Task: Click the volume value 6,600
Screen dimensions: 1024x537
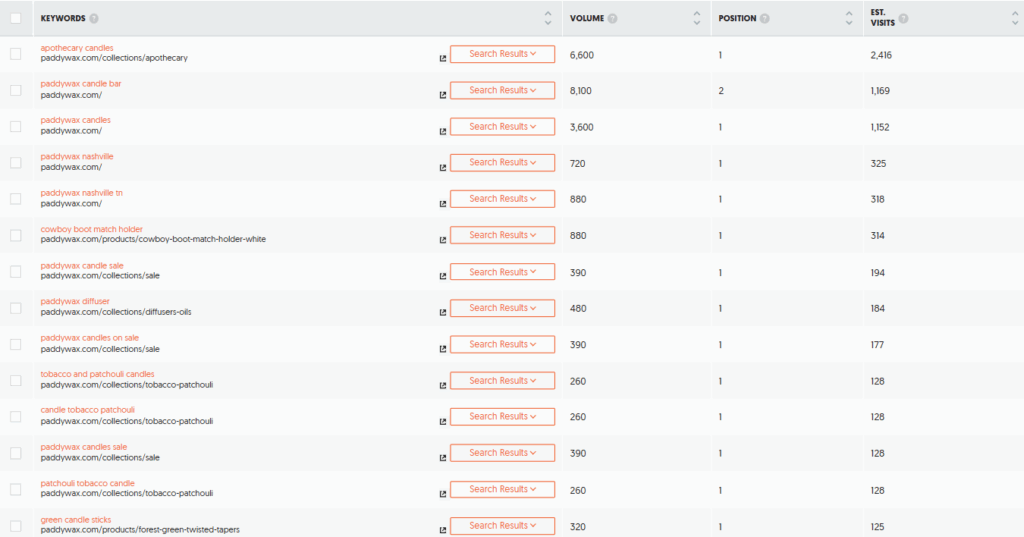Action: 582,55
